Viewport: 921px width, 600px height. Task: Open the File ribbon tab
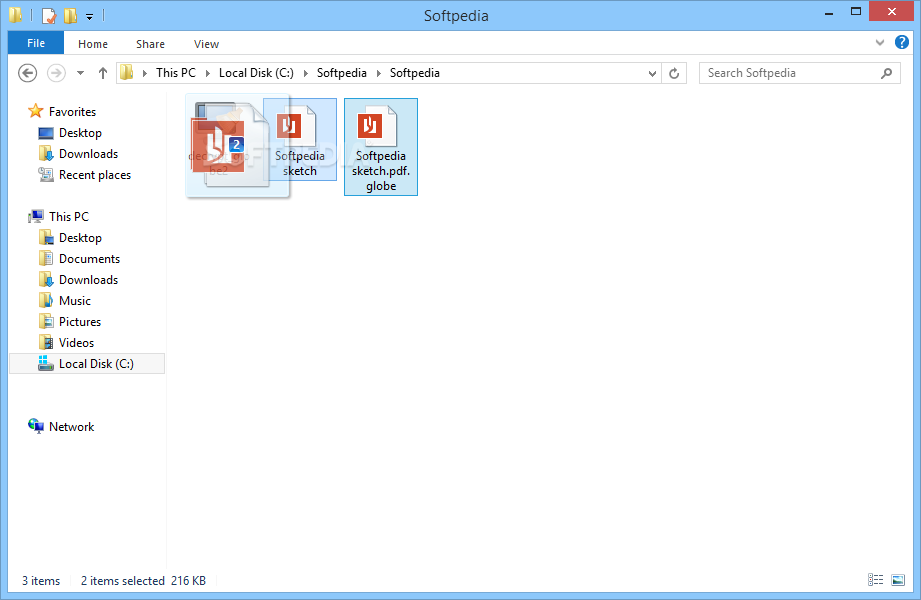click(36, 43)
